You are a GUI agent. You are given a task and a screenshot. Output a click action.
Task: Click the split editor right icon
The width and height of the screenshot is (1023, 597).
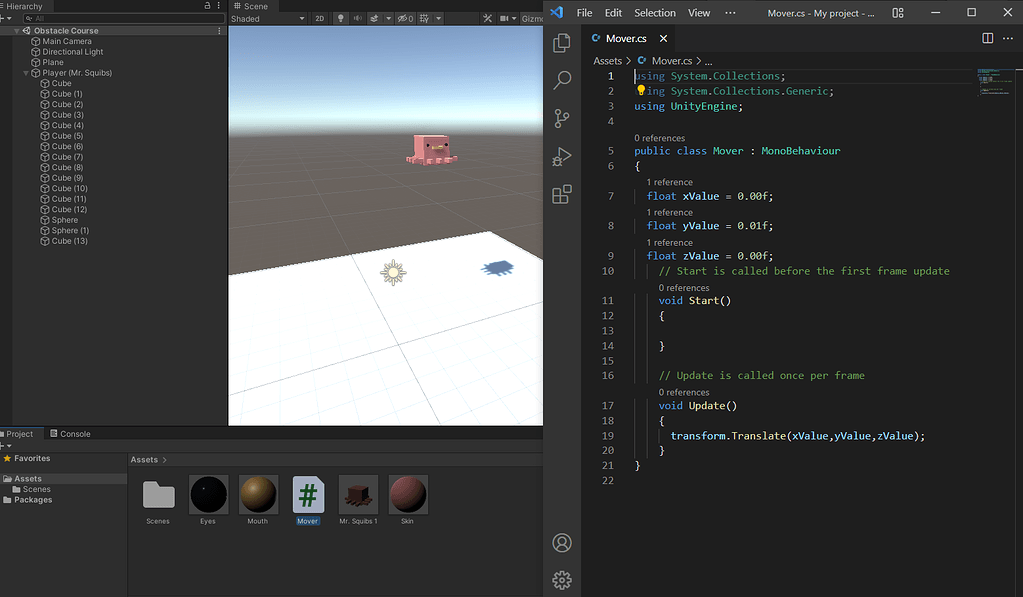[x=987, y=38]
